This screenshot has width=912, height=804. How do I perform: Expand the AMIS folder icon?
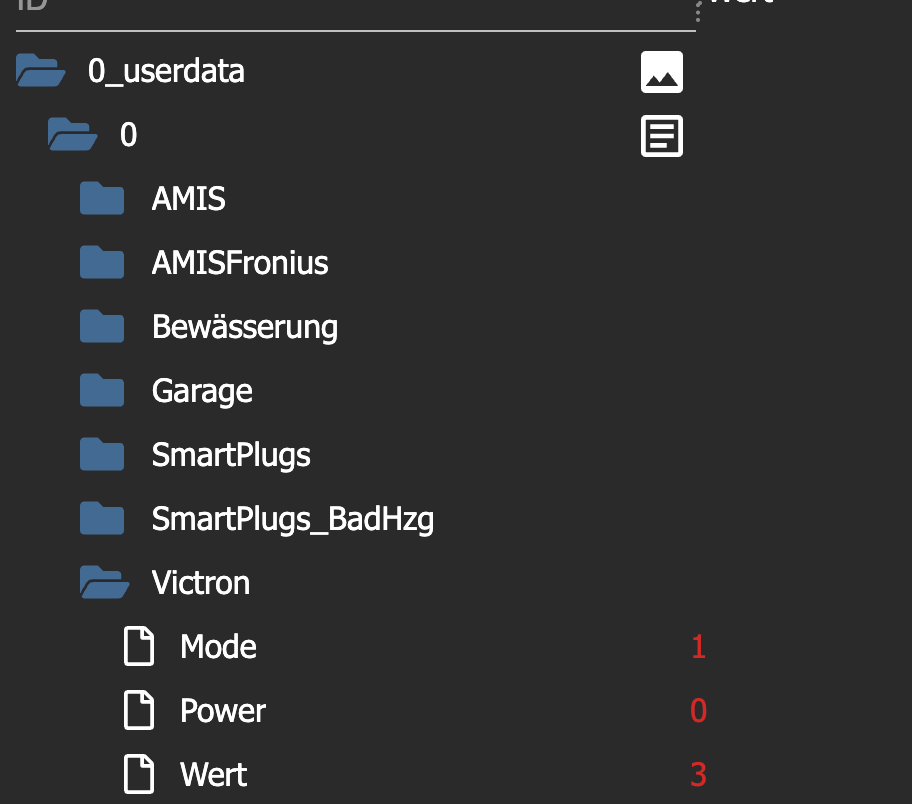tap(102, 198)
